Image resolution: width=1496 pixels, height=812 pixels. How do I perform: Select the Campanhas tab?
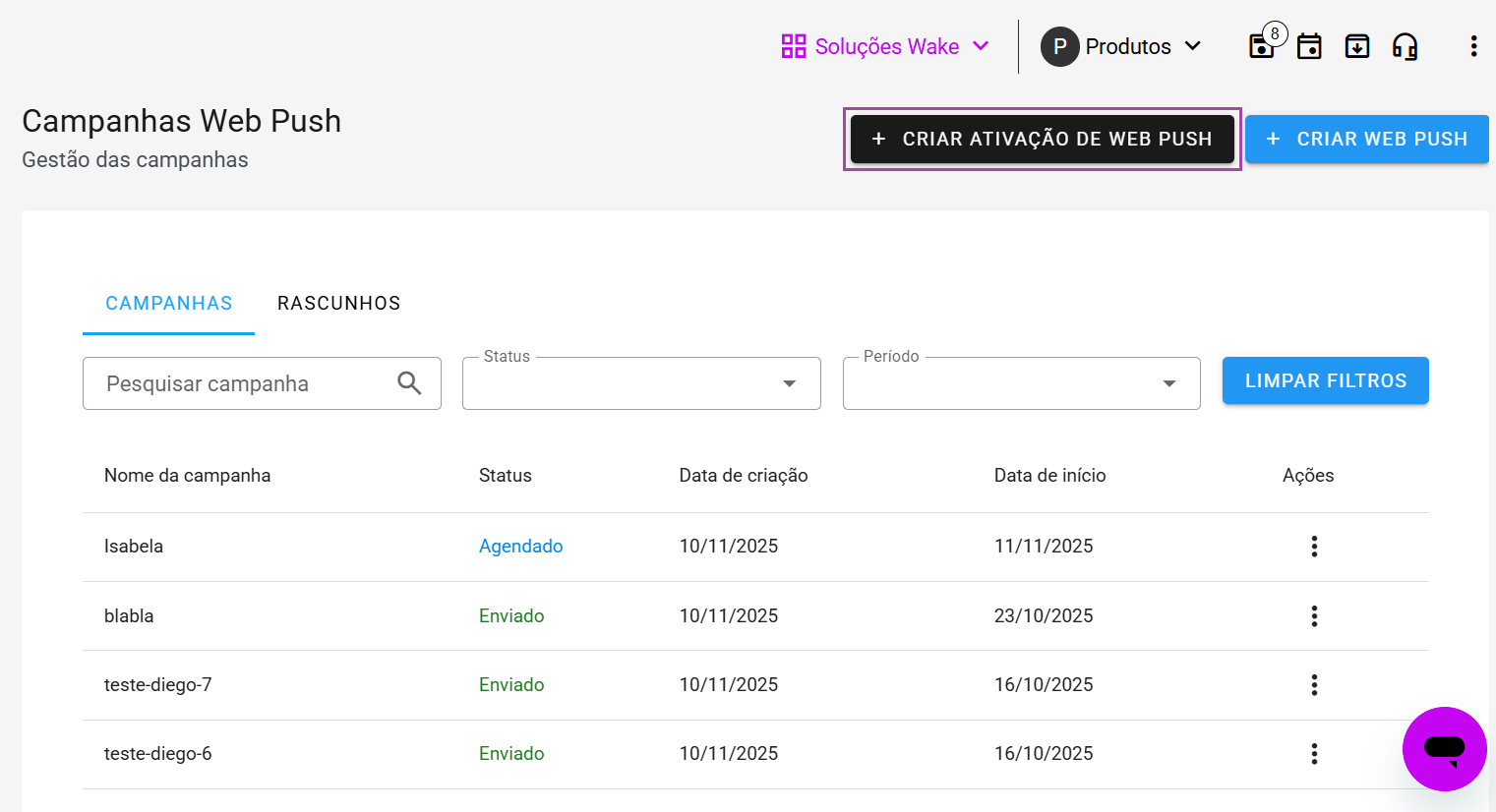[168, 303]
